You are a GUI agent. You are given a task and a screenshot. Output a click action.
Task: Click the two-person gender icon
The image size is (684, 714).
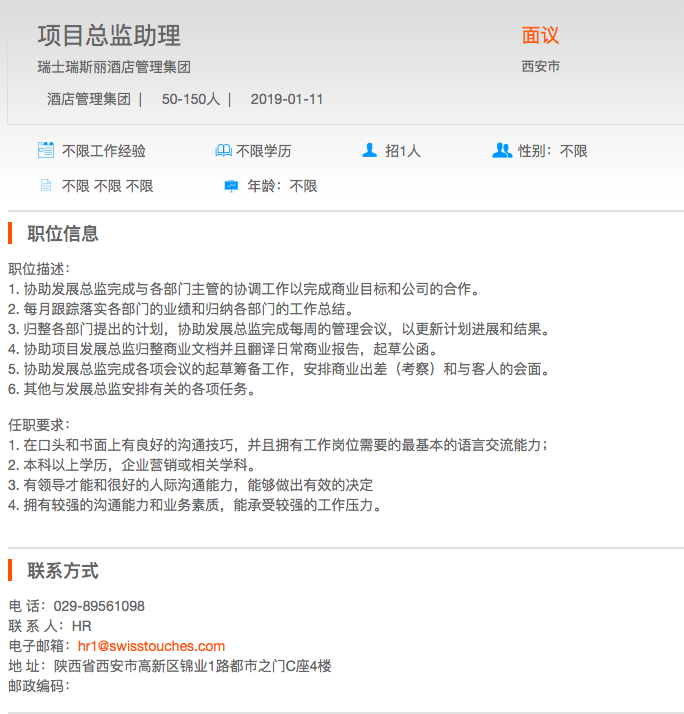pos(502,151)
